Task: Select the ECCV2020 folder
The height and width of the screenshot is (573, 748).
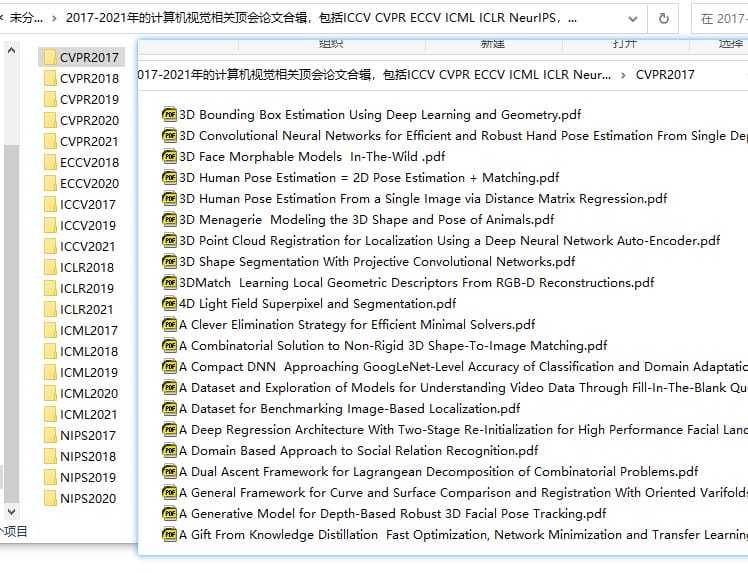Action: (x=81, y=183)
